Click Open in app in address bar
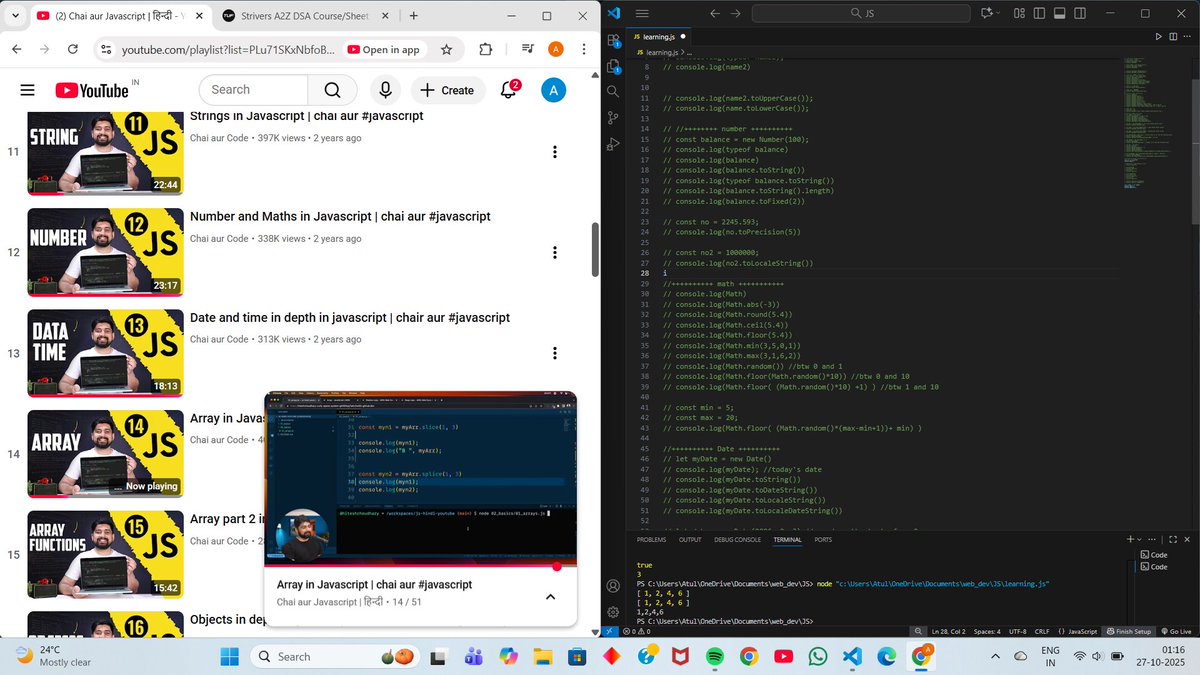The image size is (1200, 675). [383, 49]
